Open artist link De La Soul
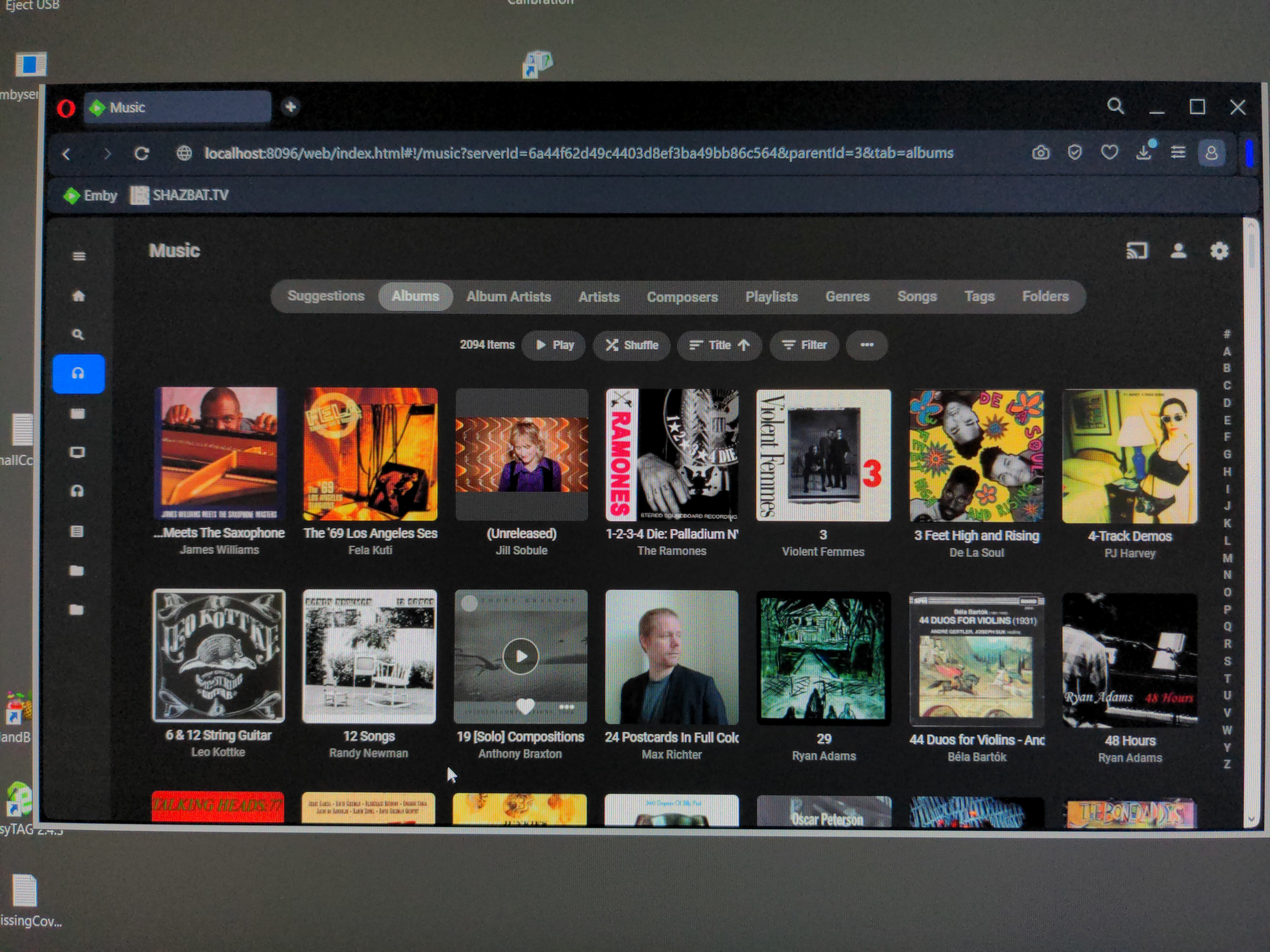The height and width of the screenshot is (952, 1270). point(977,553)
